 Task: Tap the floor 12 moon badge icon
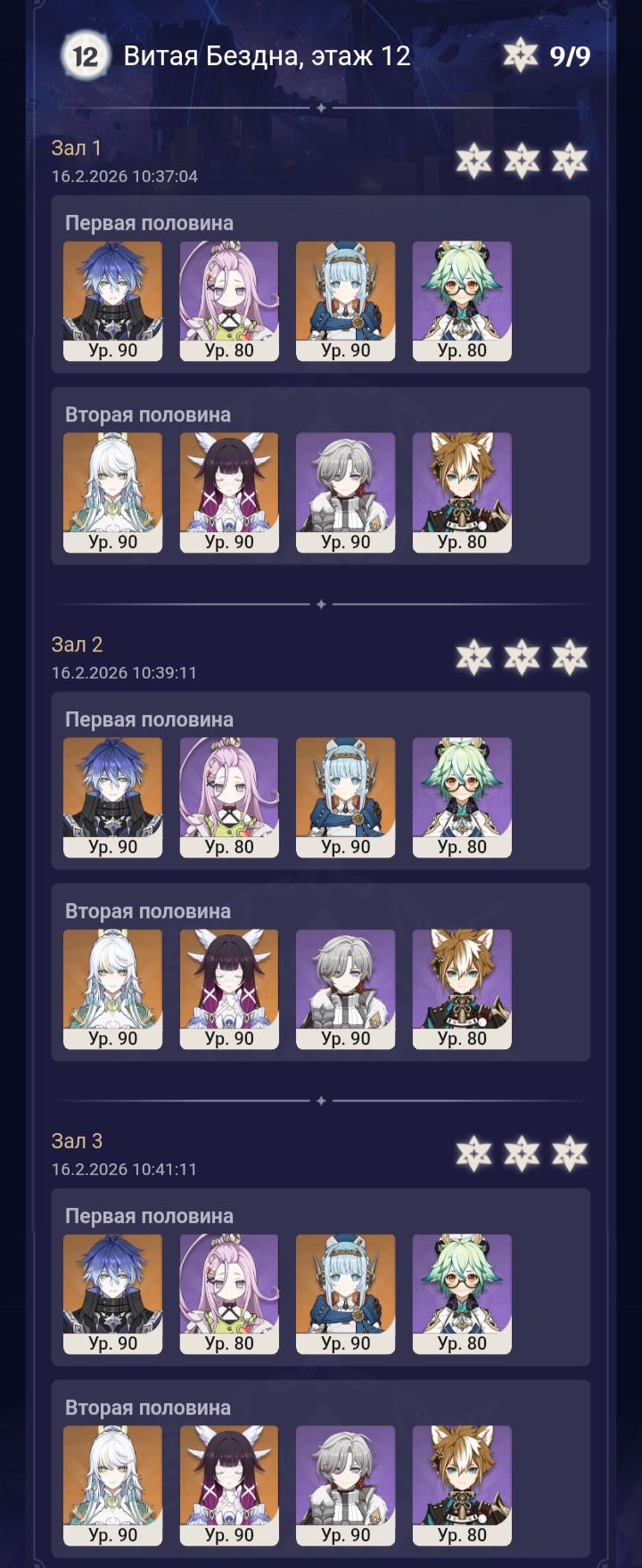[x=85, y=56]
